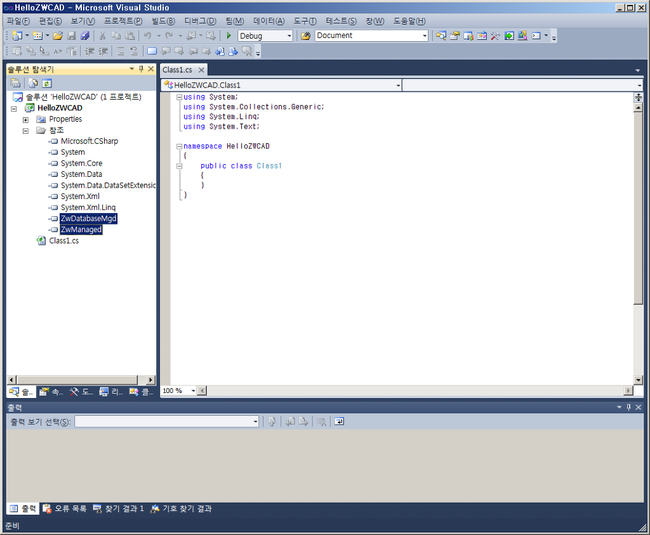Switch to the Class1.cs editor tab
The image size is (650, 535).
177,70
